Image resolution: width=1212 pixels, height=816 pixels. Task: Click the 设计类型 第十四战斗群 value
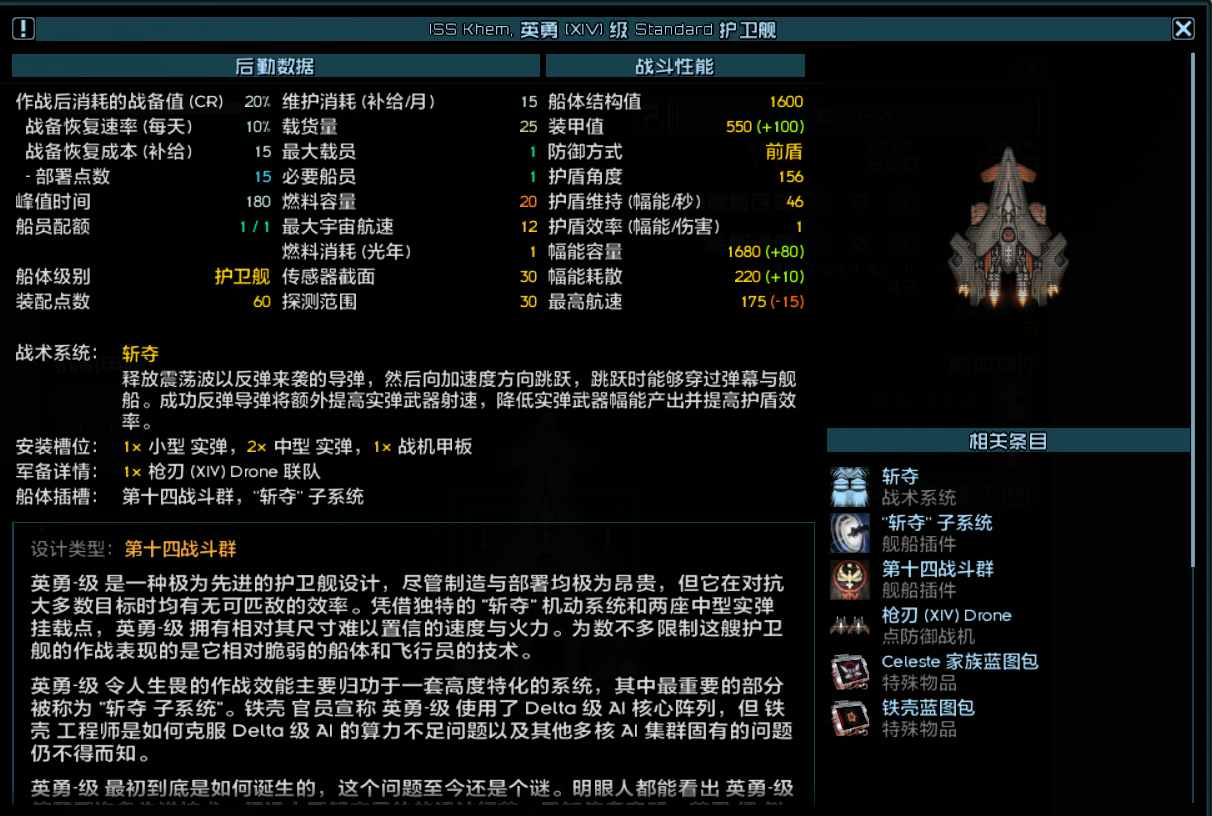[x=180, y=549]
